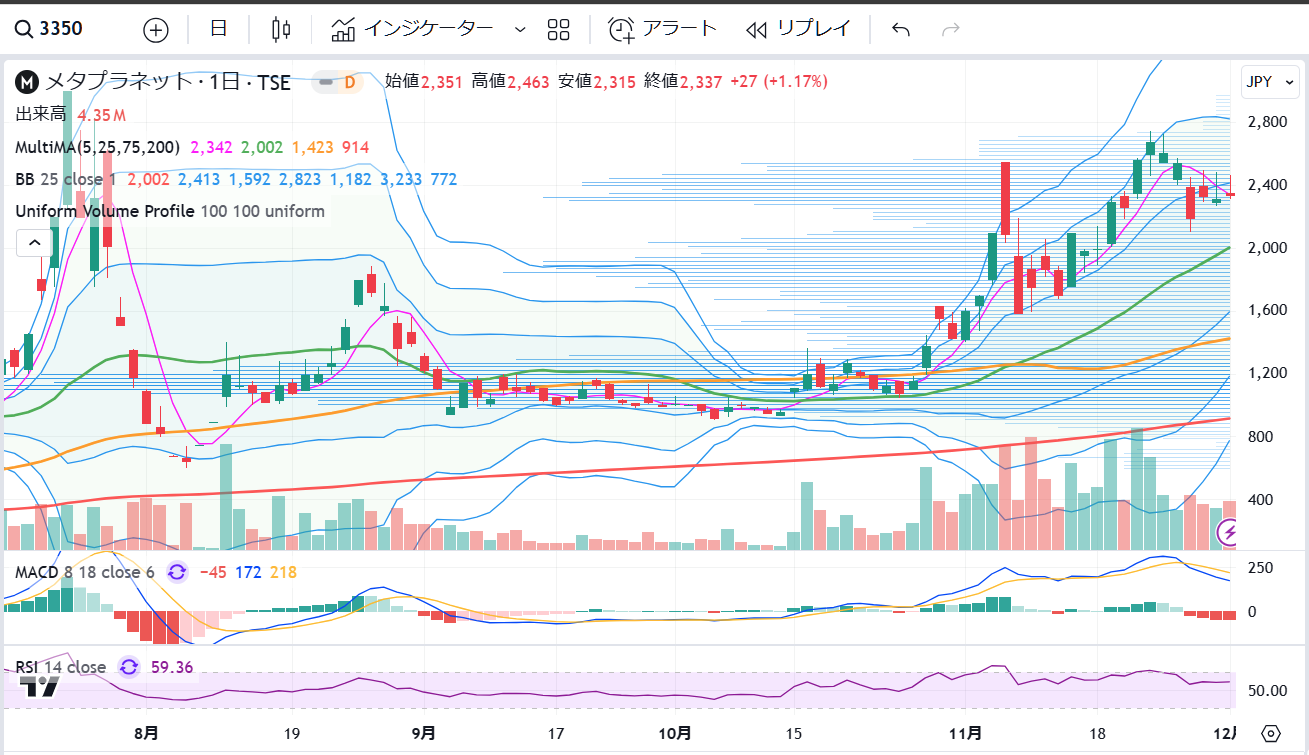Click the 8月 label on time axis
Viewport: 1309px width, 755px height.
coord(146,733)
